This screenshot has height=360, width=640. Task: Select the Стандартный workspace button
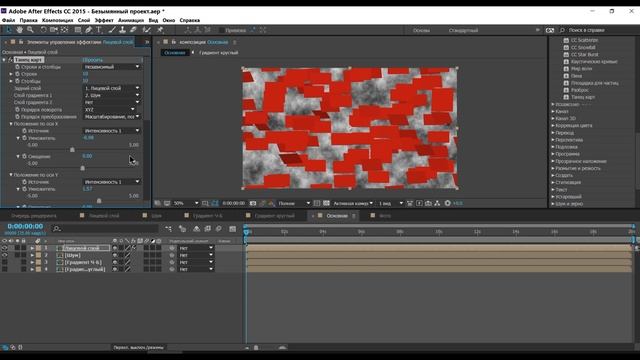tap(463, 30)
